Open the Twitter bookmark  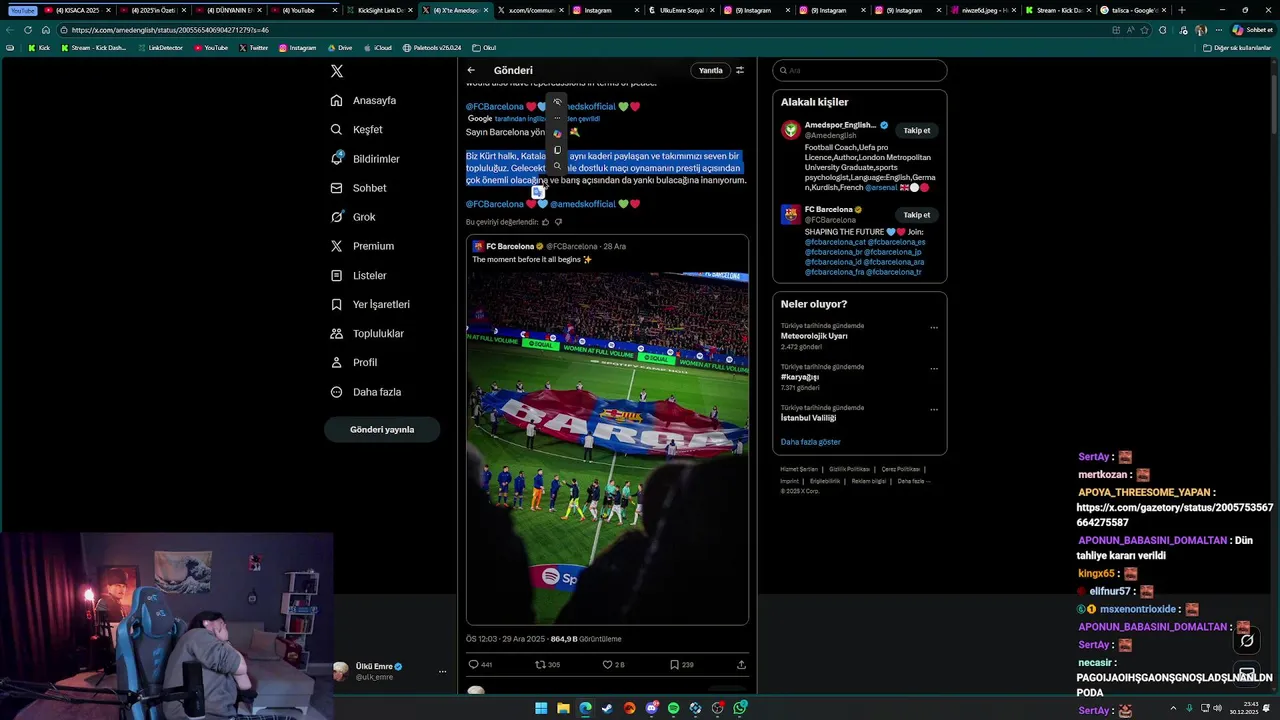(253, 48)
